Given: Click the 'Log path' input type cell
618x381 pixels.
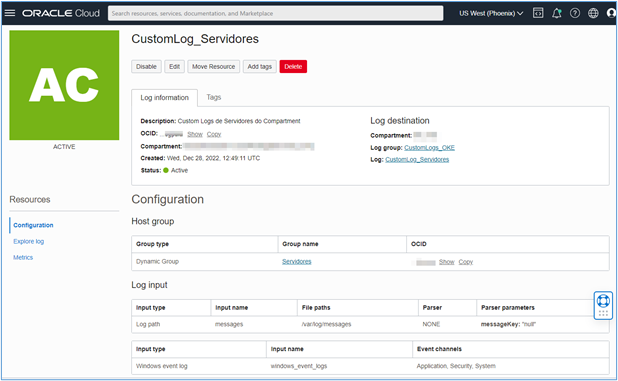Looking at the screenshot, I should point(148,324).
